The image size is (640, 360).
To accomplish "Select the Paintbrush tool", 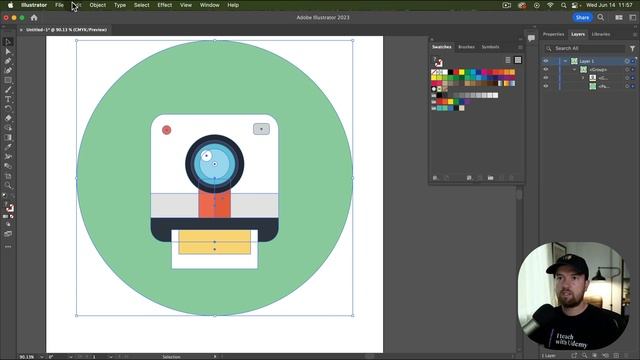I will click(8, 90).
